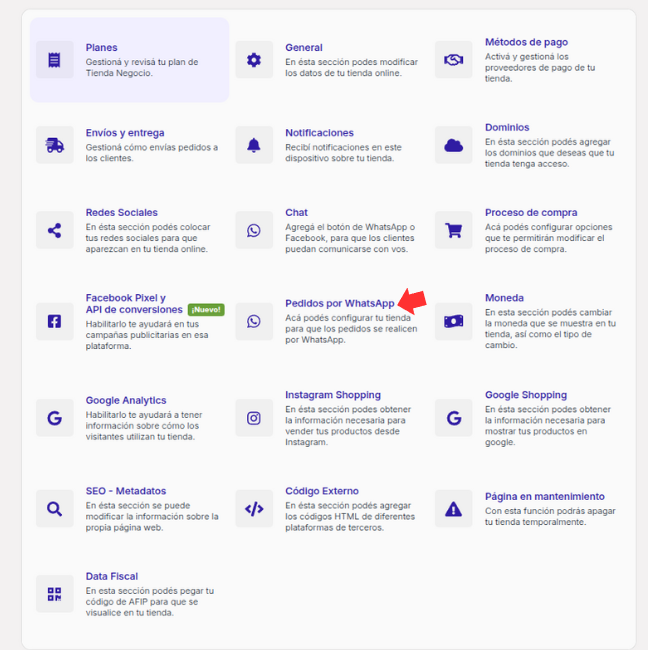Viewport: 648px width, 650px height.
Task: Open the Planes receipt icon
Action: 54,60
